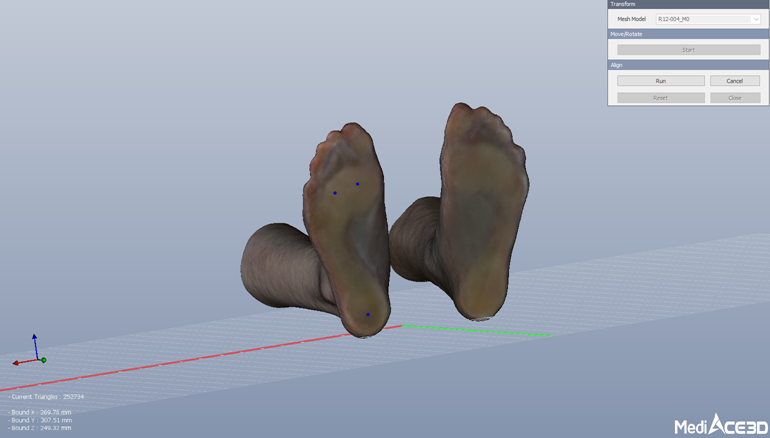
Task: Click the XYZ axis orientation gizmo
Action: click(x=30, y=351)
